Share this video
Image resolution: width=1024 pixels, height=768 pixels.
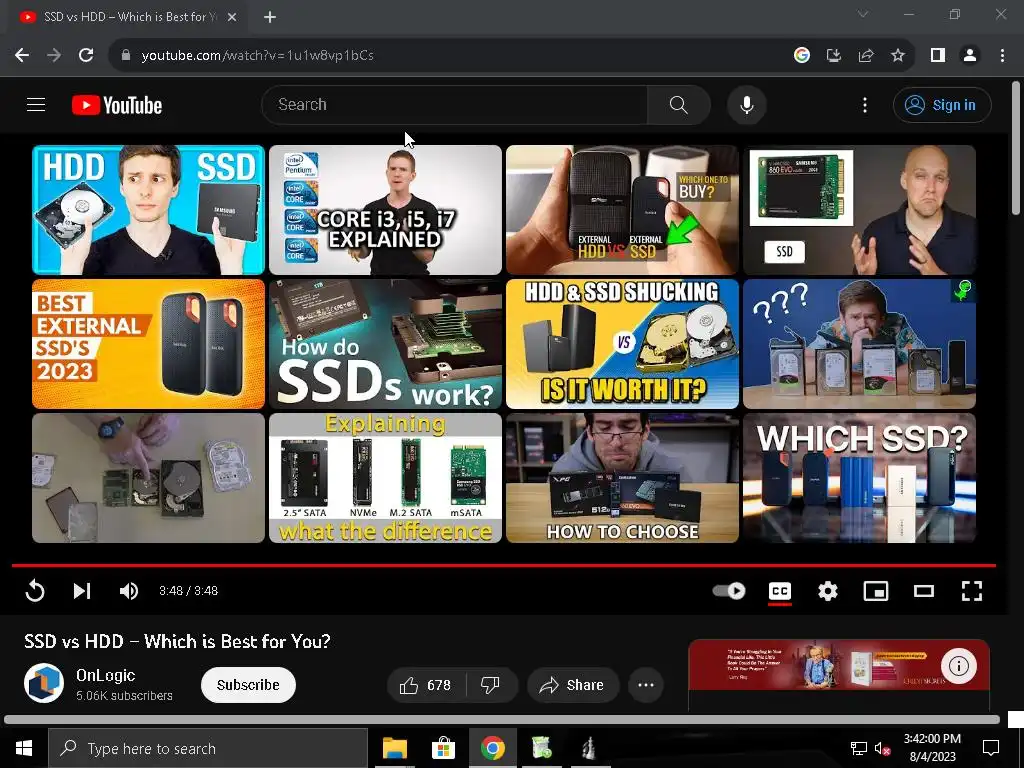pyautogui.click(x=573, y=685)
